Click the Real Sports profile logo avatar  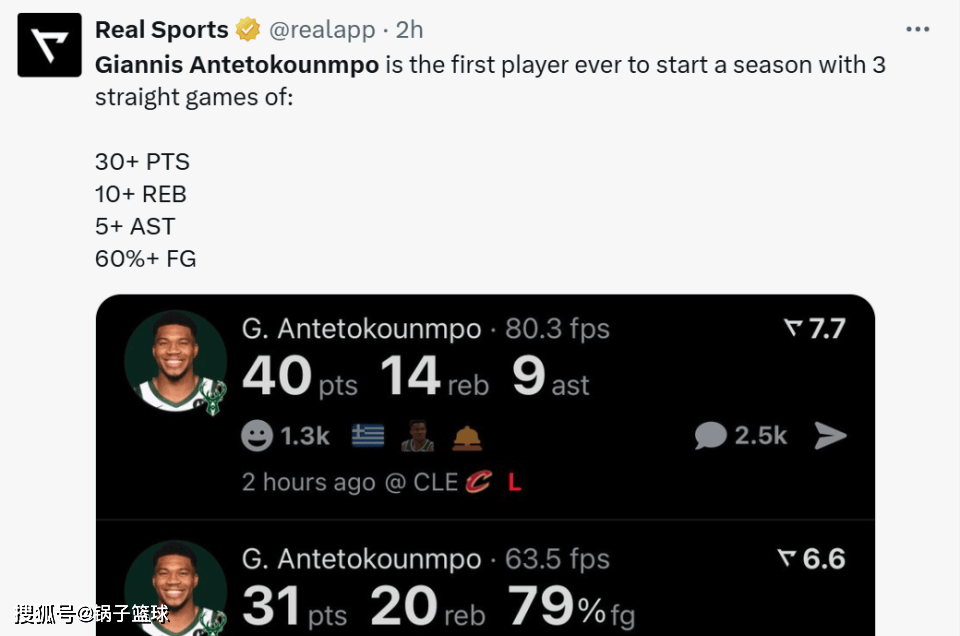(49, 45)
